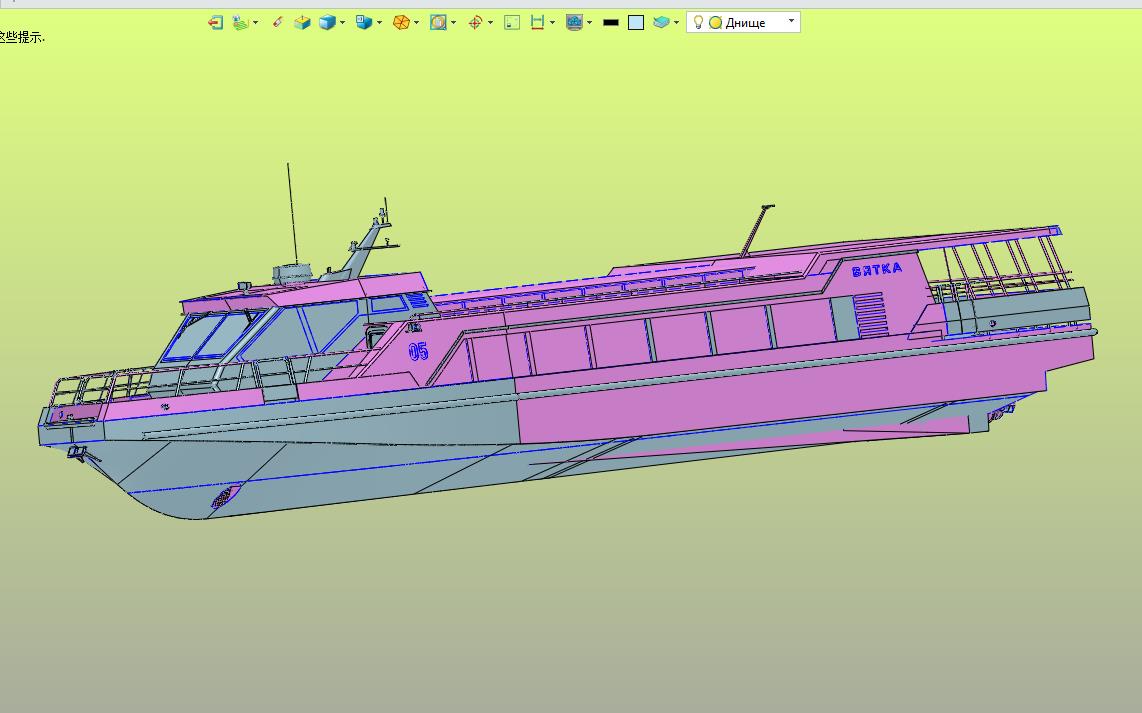Select the 05 number on the ship
The width and height of the screenshot is (1142, 713).
pyautogui.click(x=418, y=351)
